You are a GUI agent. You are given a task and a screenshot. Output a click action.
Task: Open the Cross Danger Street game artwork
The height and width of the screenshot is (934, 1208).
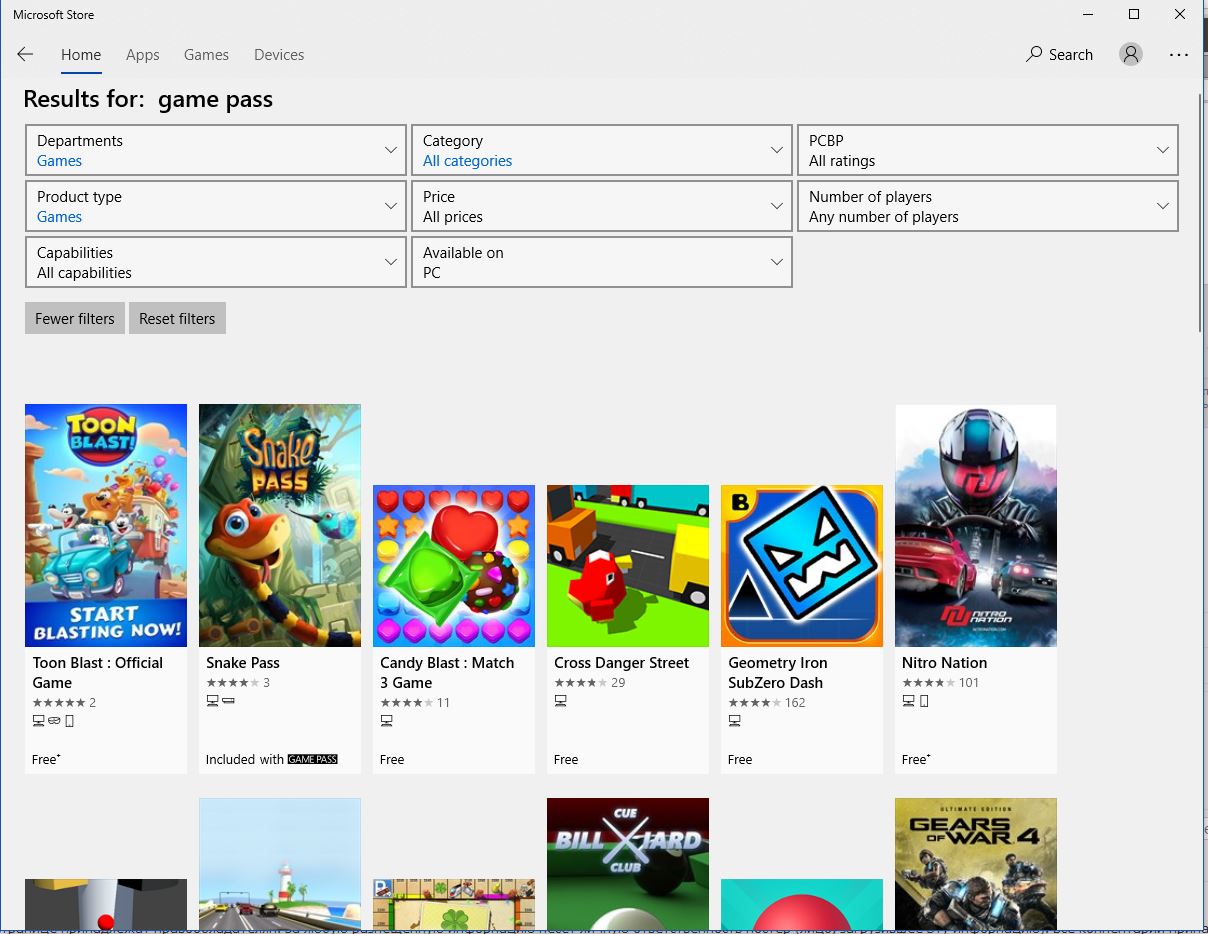[x=628, y=566]
